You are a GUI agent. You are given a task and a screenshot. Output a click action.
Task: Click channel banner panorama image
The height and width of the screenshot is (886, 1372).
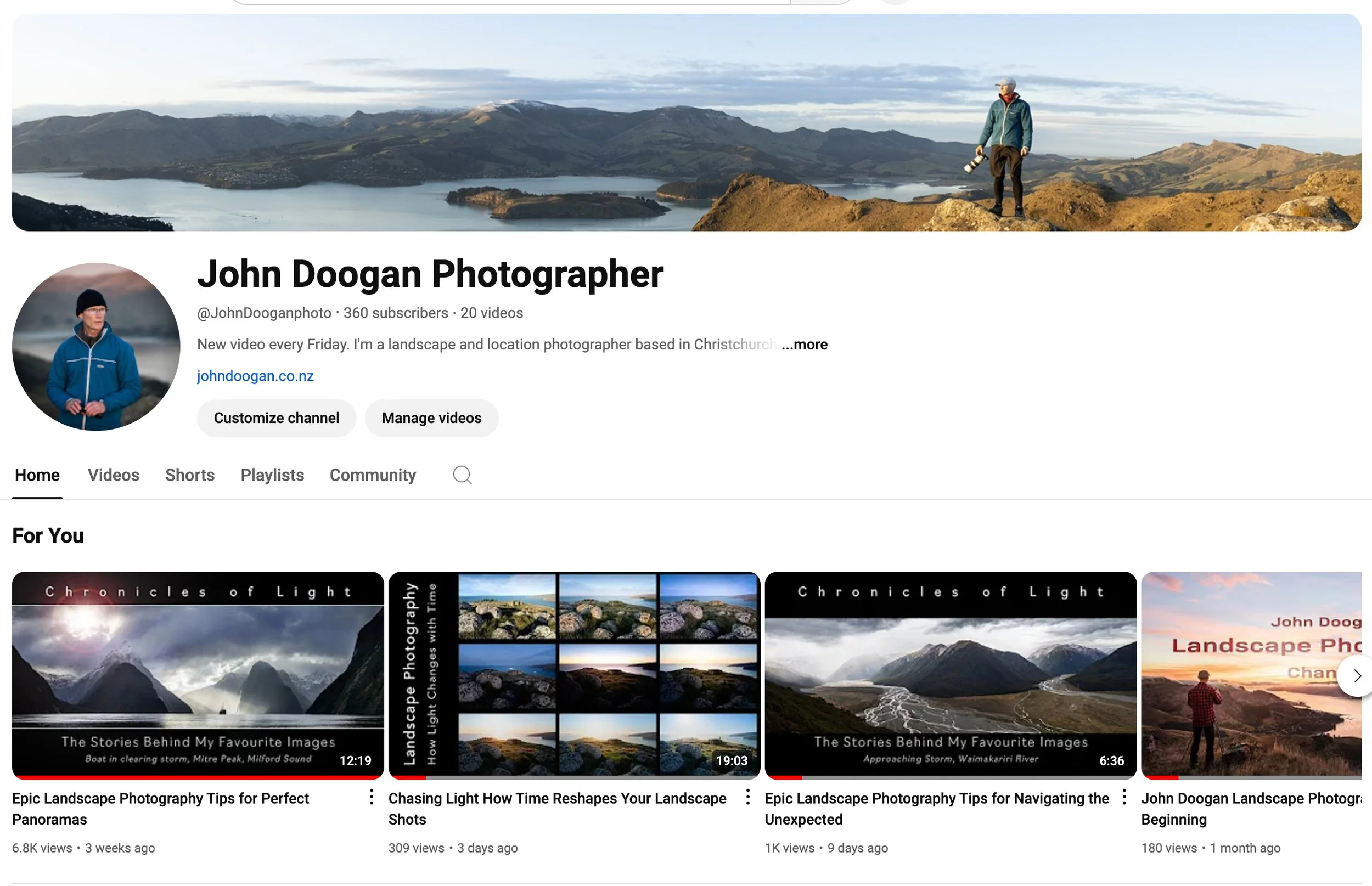click(x=686, y=122)
